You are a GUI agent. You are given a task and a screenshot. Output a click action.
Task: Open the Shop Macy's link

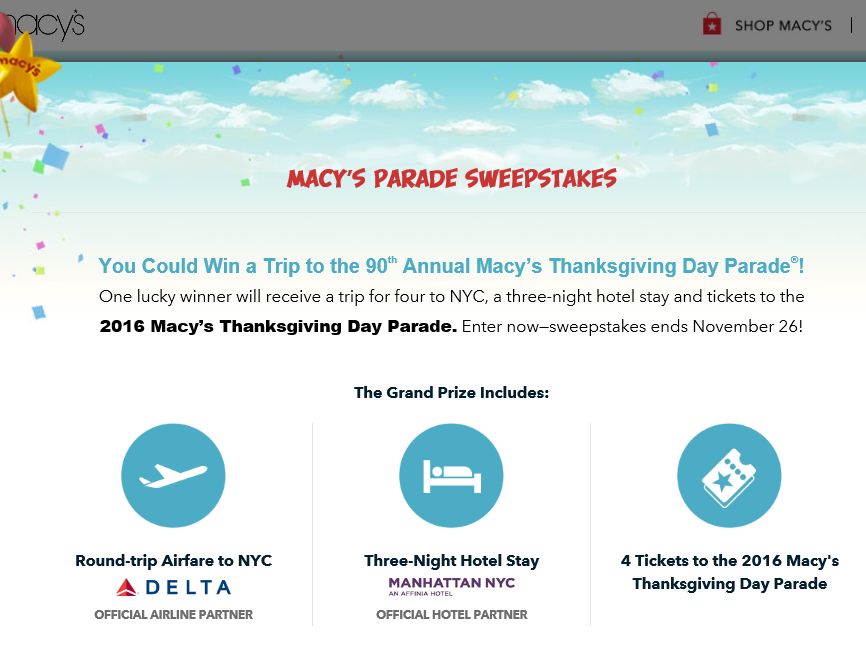pyautogui.click(x=783, y=25)
